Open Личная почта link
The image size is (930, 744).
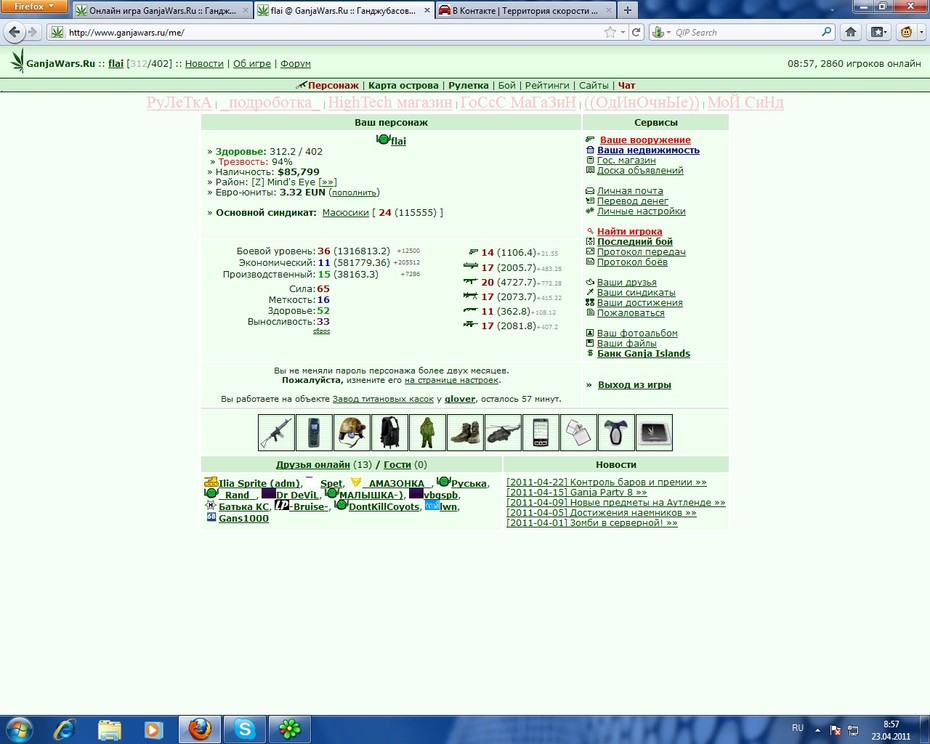pyautogui.click(x=630, y=191)
